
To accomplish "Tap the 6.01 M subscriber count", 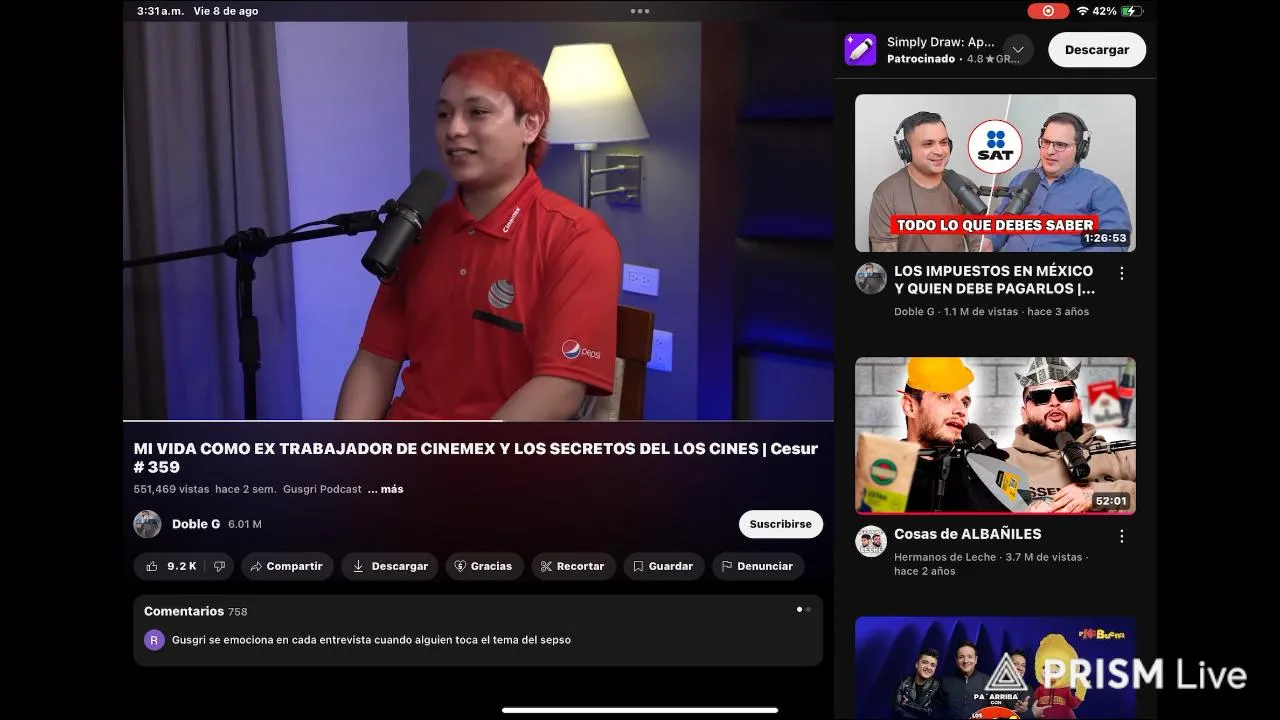I will click(x=245, y=524).
